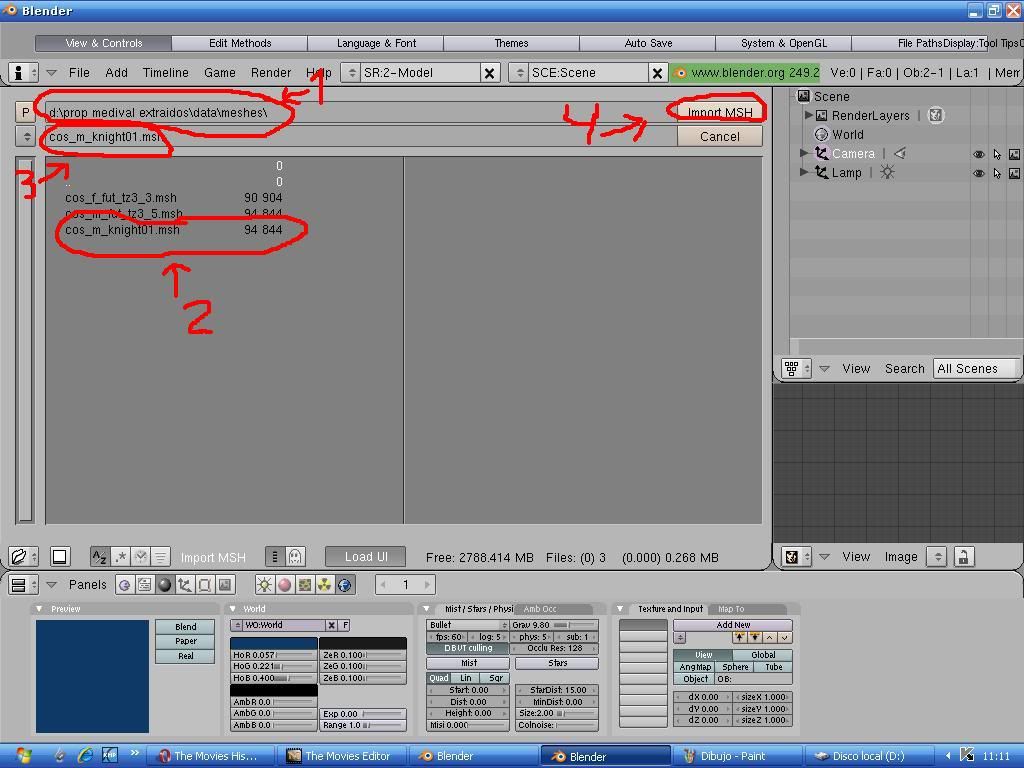Screen dimensions: 1024x768
Task: Toggle pin image lock icon
Action: tap(963, 557)
